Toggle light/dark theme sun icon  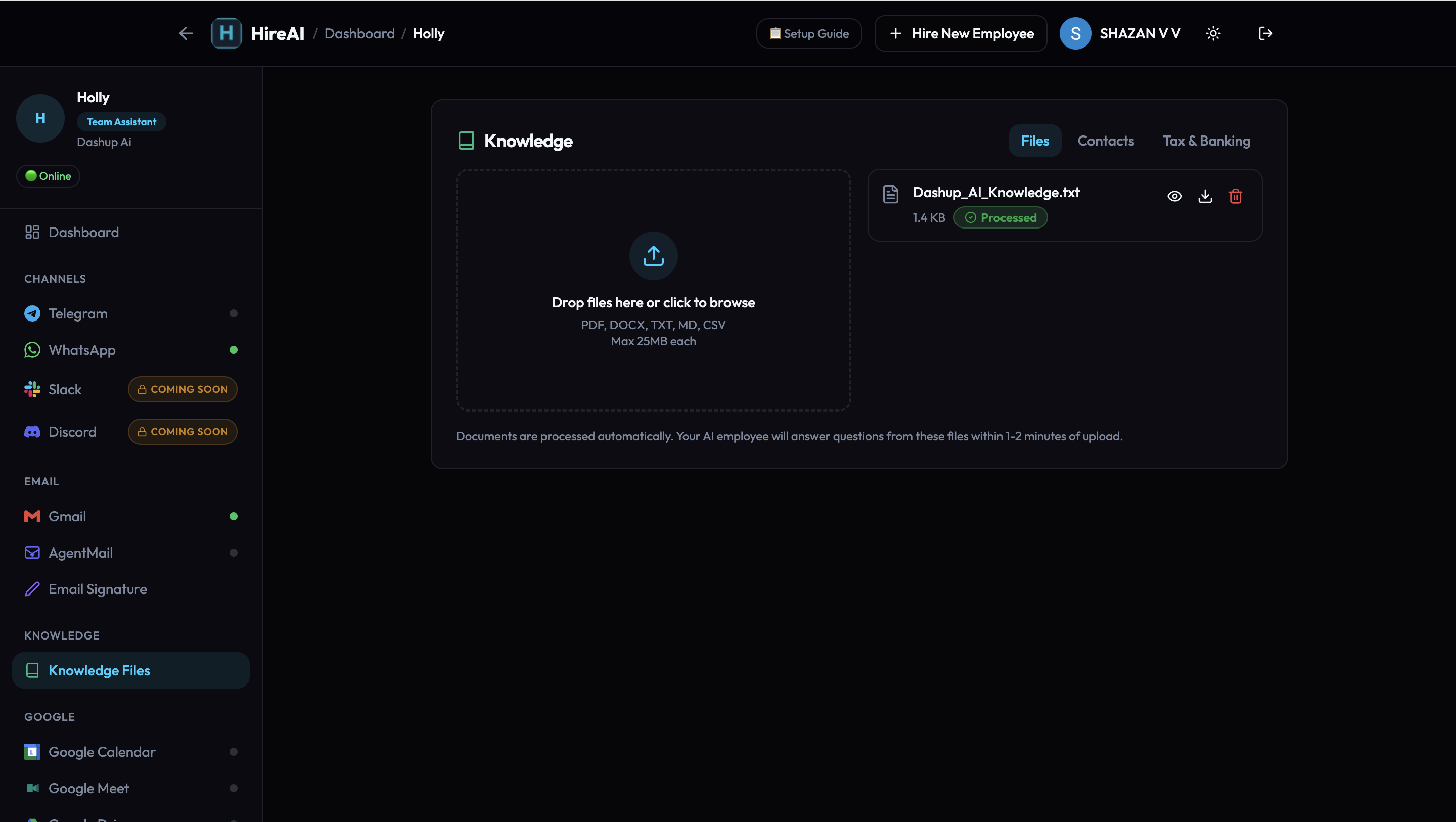(1213, 34)
